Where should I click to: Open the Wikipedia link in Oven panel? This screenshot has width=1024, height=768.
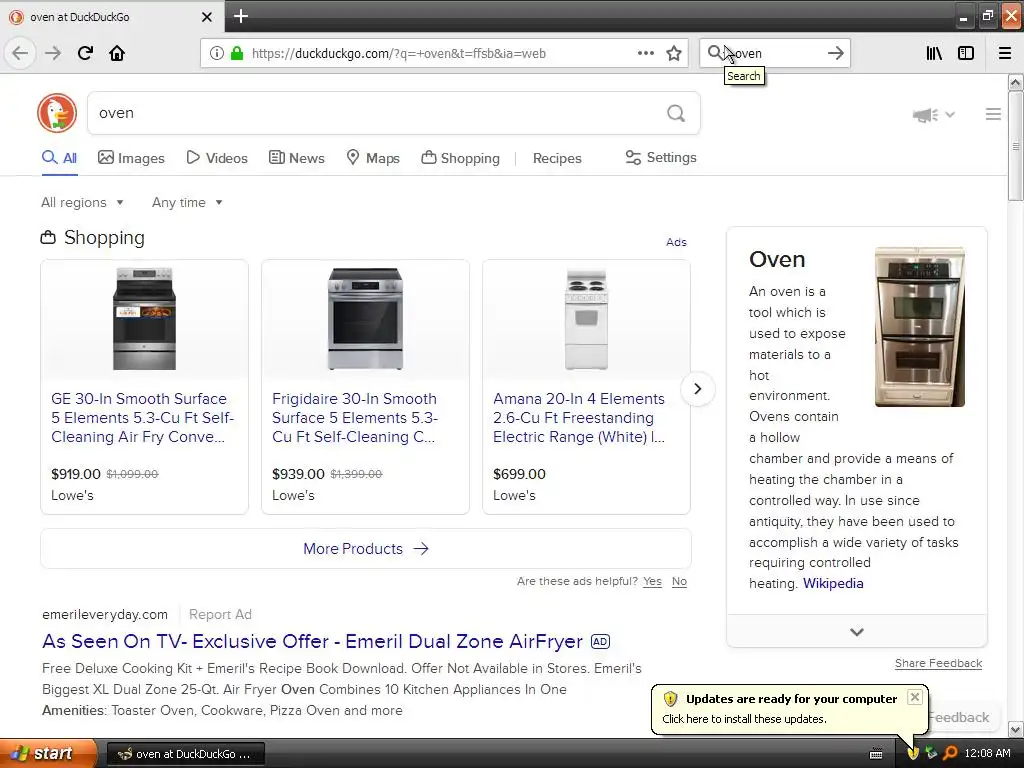[833, 583]
